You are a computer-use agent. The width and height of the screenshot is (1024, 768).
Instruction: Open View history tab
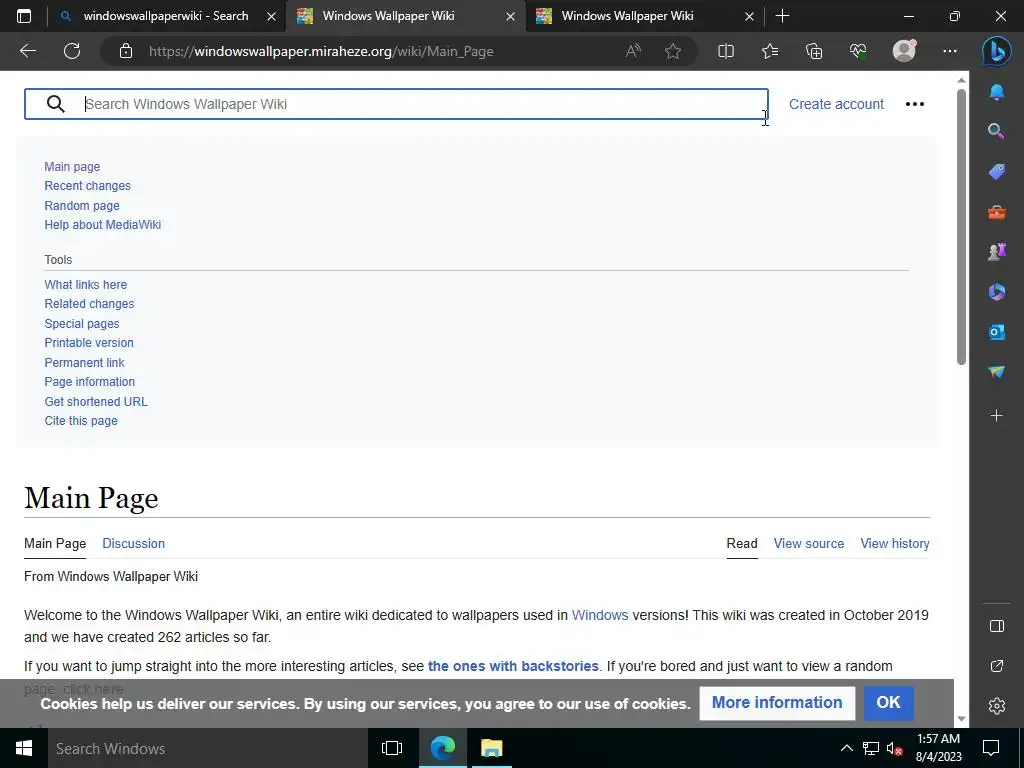(895, 543)
